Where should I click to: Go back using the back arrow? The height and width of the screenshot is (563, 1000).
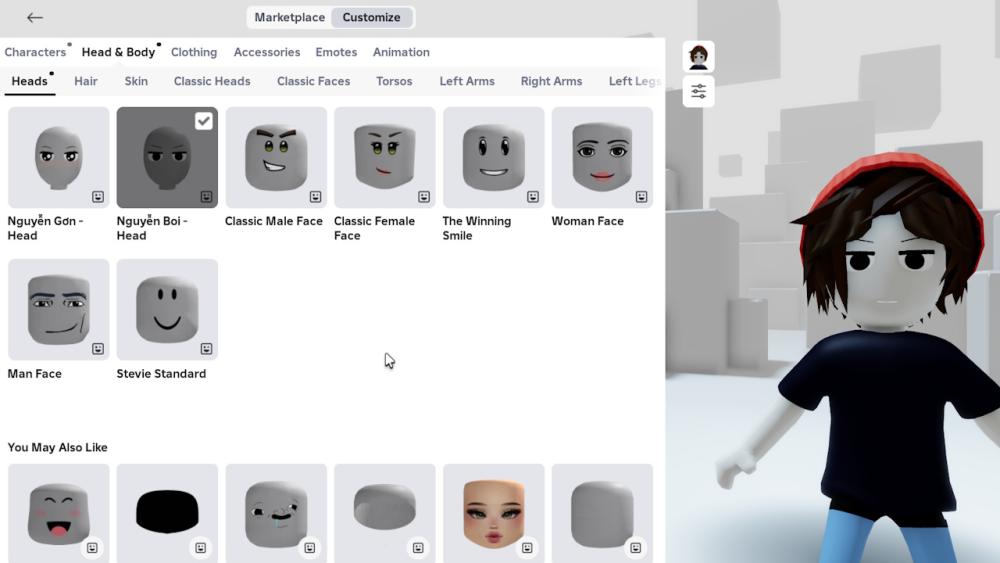tap(34, 18)
